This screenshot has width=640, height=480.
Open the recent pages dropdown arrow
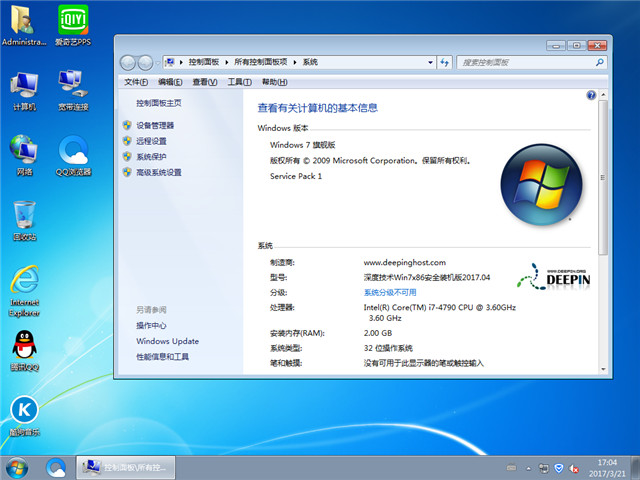pyautogui.click(x=157, y=63)
